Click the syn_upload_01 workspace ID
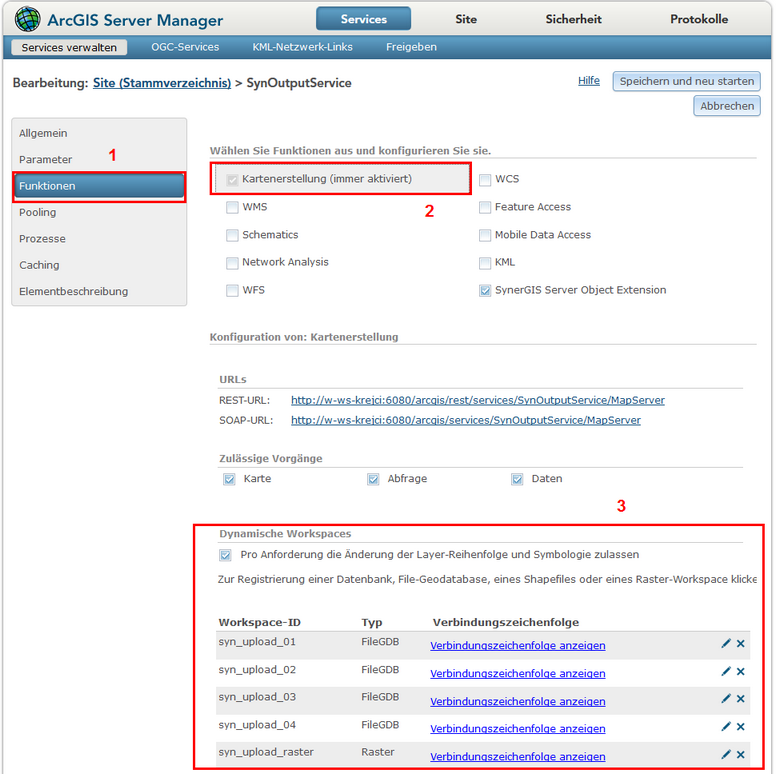 point(257,642)
